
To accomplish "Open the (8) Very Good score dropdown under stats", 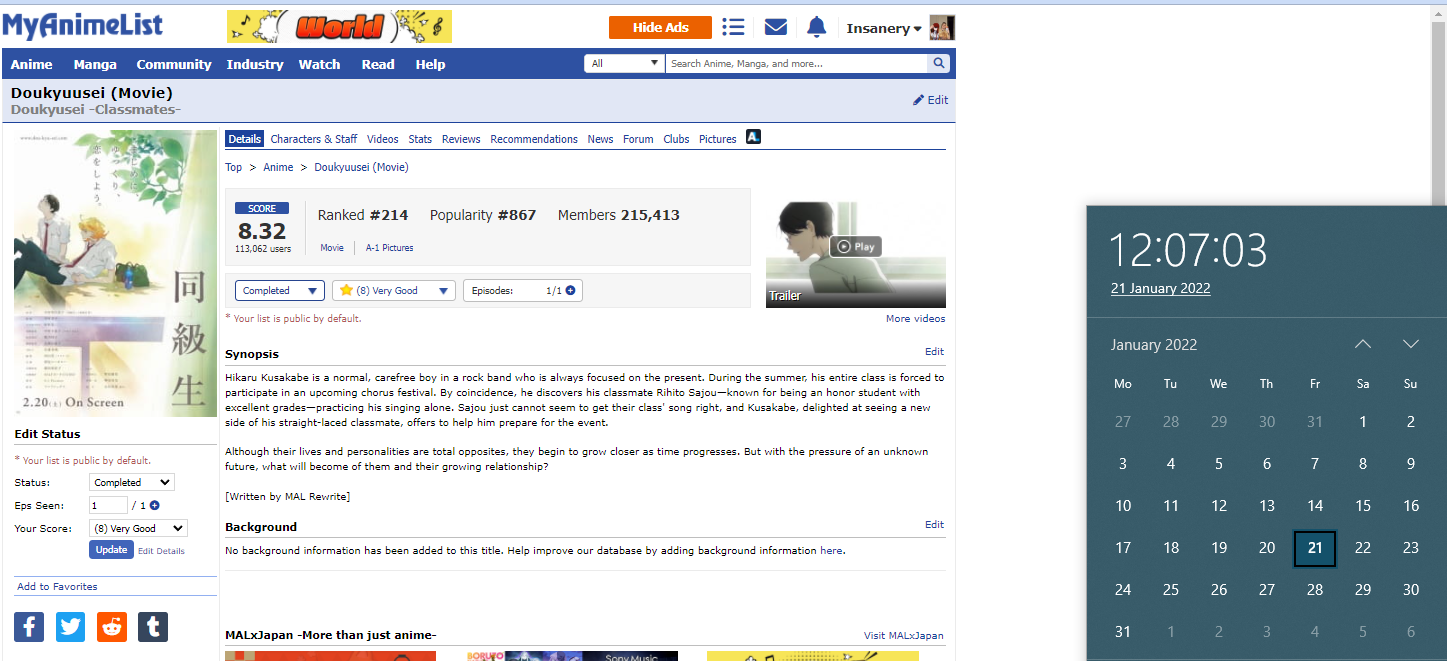I will click(394, 291).
